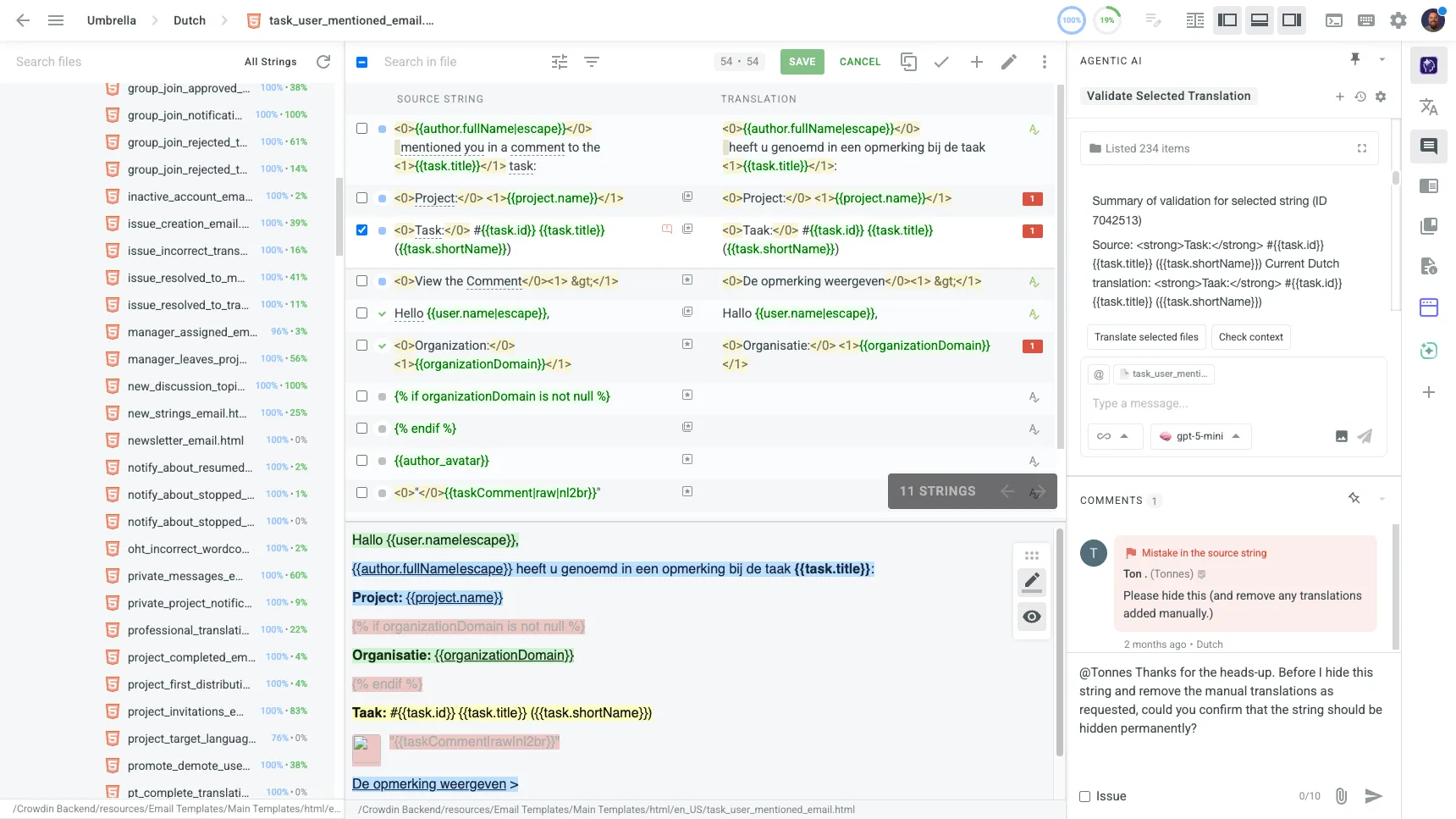Click the copy source icon
This screenshot has height=819, width=1456.
tap(908, 62)
